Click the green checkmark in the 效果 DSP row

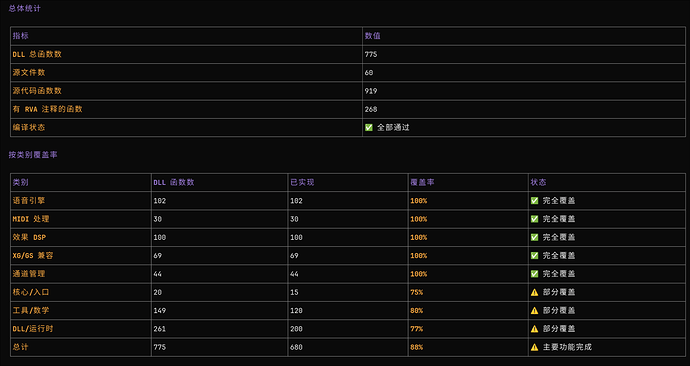[534, 237]
